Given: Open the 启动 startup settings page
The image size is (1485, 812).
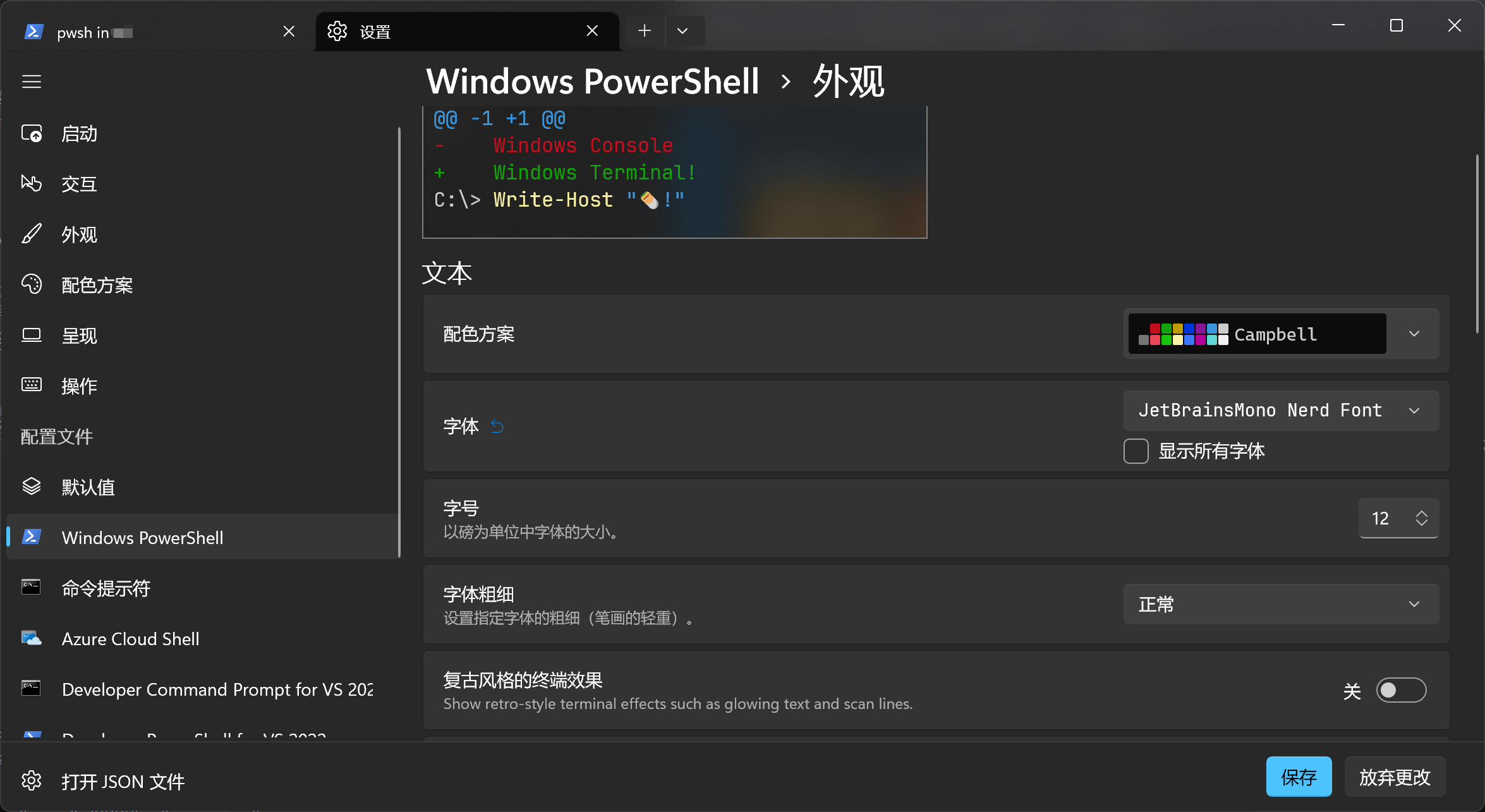Looking at the screenshot, I should click(x=79, y=134).
